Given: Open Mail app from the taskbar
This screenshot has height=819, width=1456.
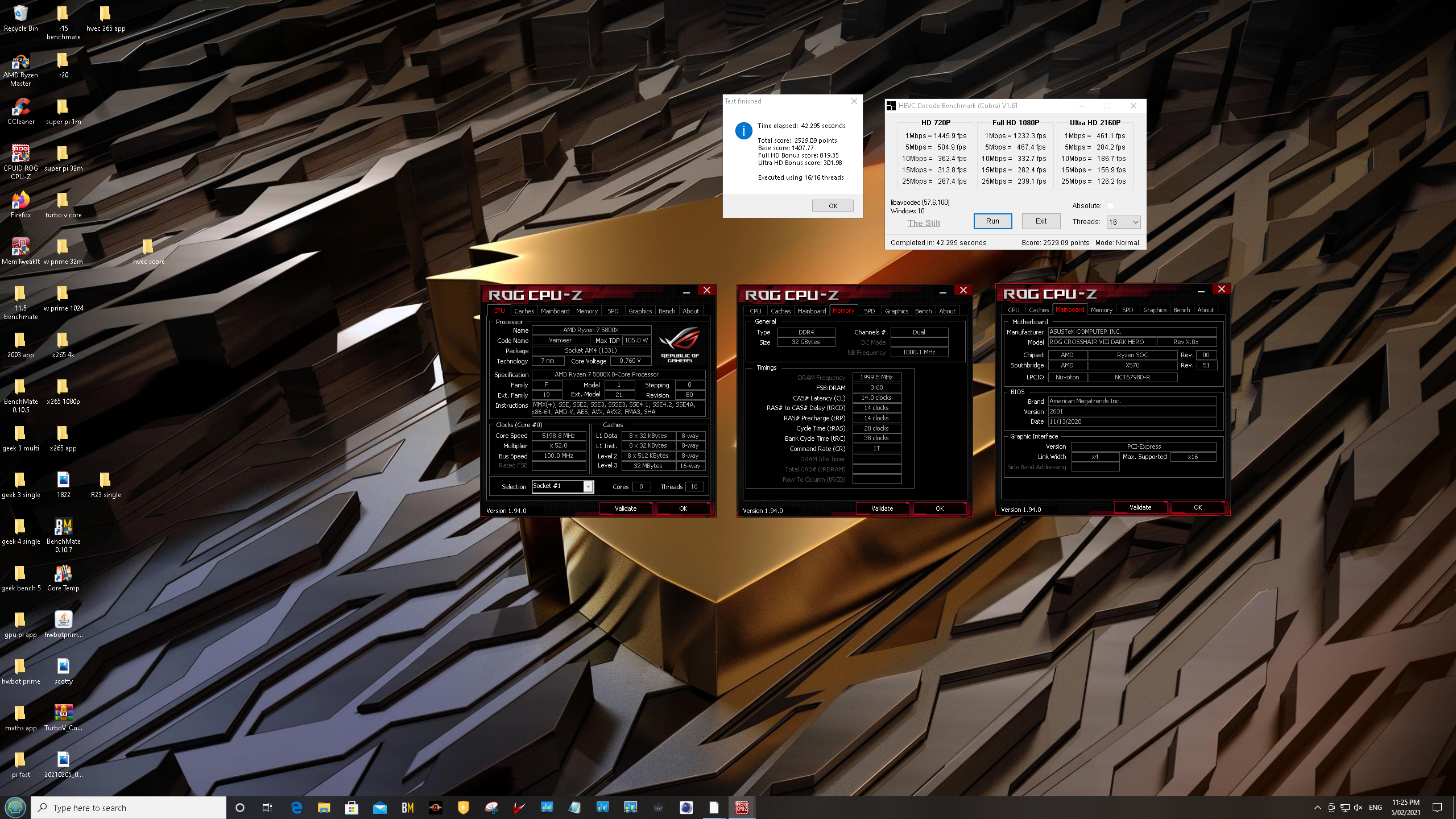Looking at the screenshot, I should coord(379,807).
